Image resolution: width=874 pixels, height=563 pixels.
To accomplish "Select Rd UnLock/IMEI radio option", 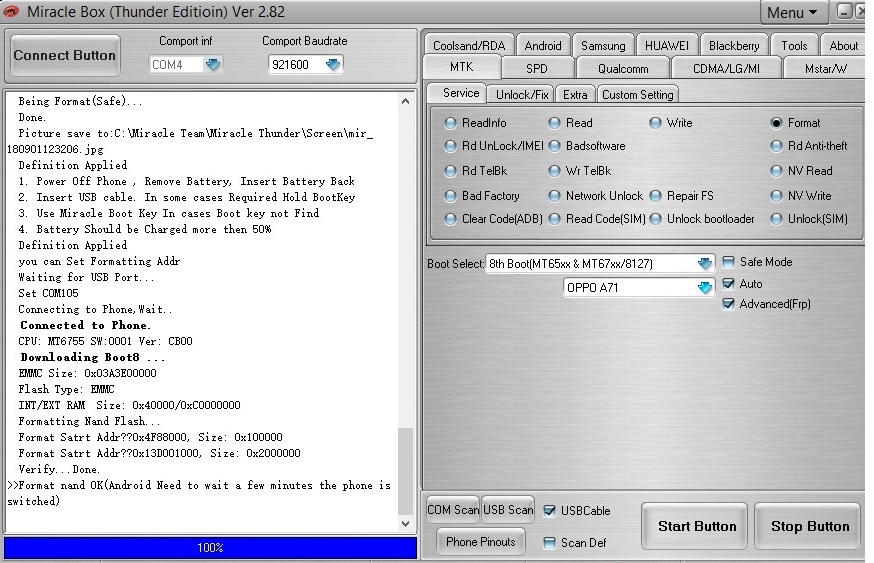I will click(450, 146).
